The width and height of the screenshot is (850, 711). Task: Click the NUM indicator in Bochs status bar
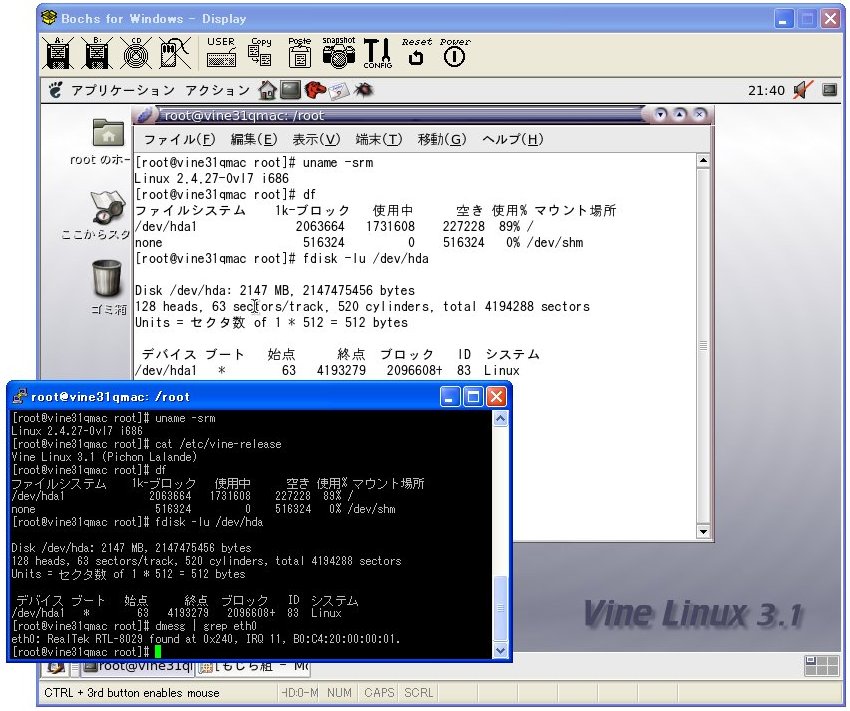click(x=339, y=693)
